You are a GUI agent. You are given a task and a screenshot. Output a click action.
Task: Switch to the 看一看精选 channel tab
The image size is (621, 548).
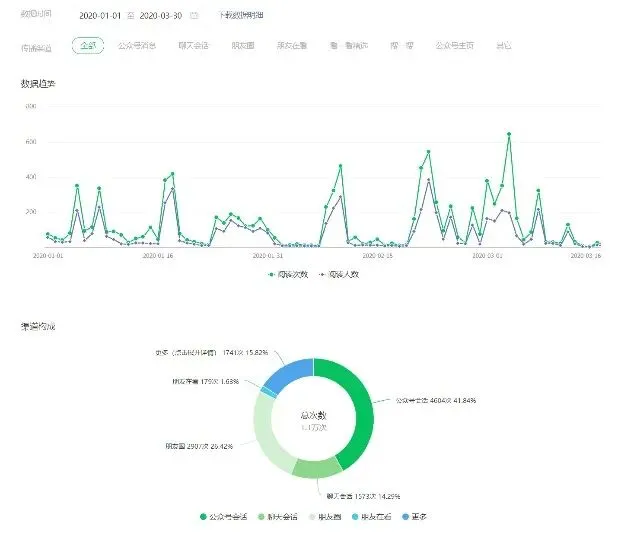pos(349,46)
